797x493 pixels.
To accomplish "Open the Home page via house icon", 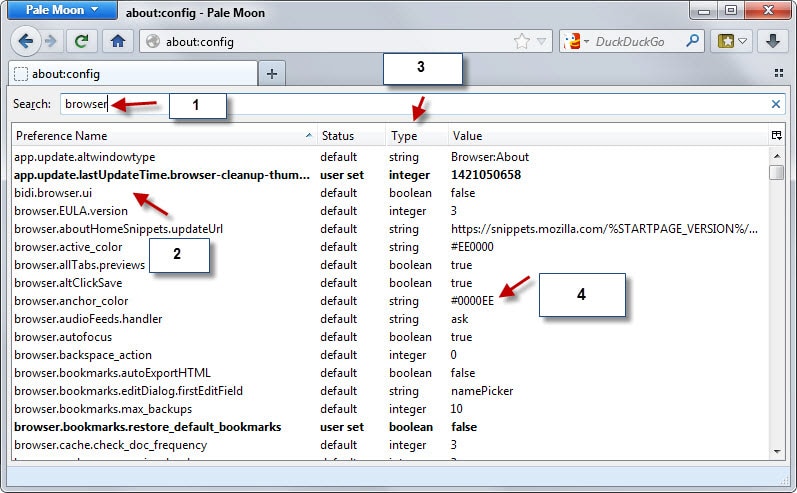I will [118, 41].
